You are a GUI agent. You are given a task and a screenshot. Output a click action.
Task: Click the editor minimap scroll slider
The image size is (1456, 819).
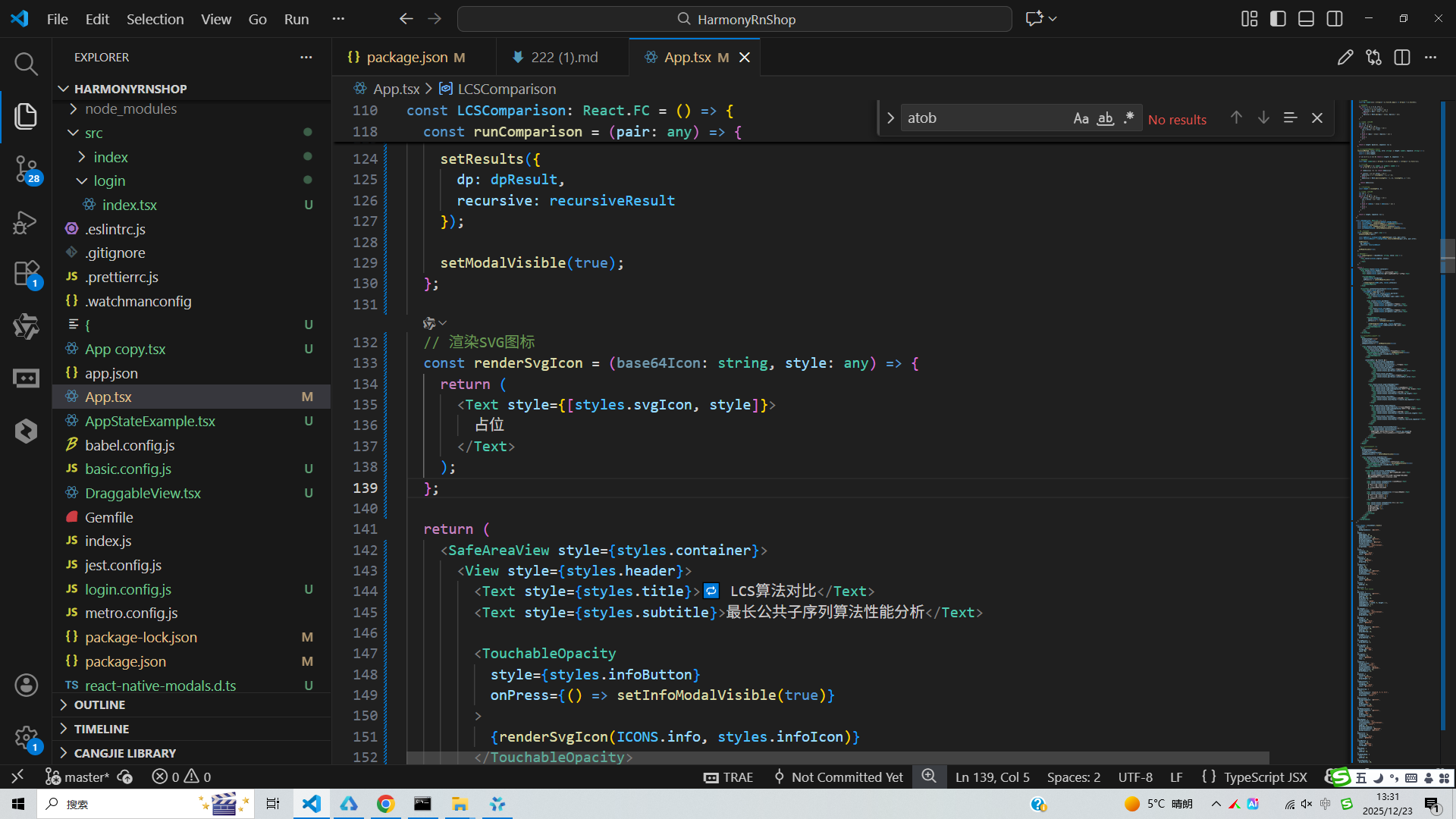(1447, 254)
